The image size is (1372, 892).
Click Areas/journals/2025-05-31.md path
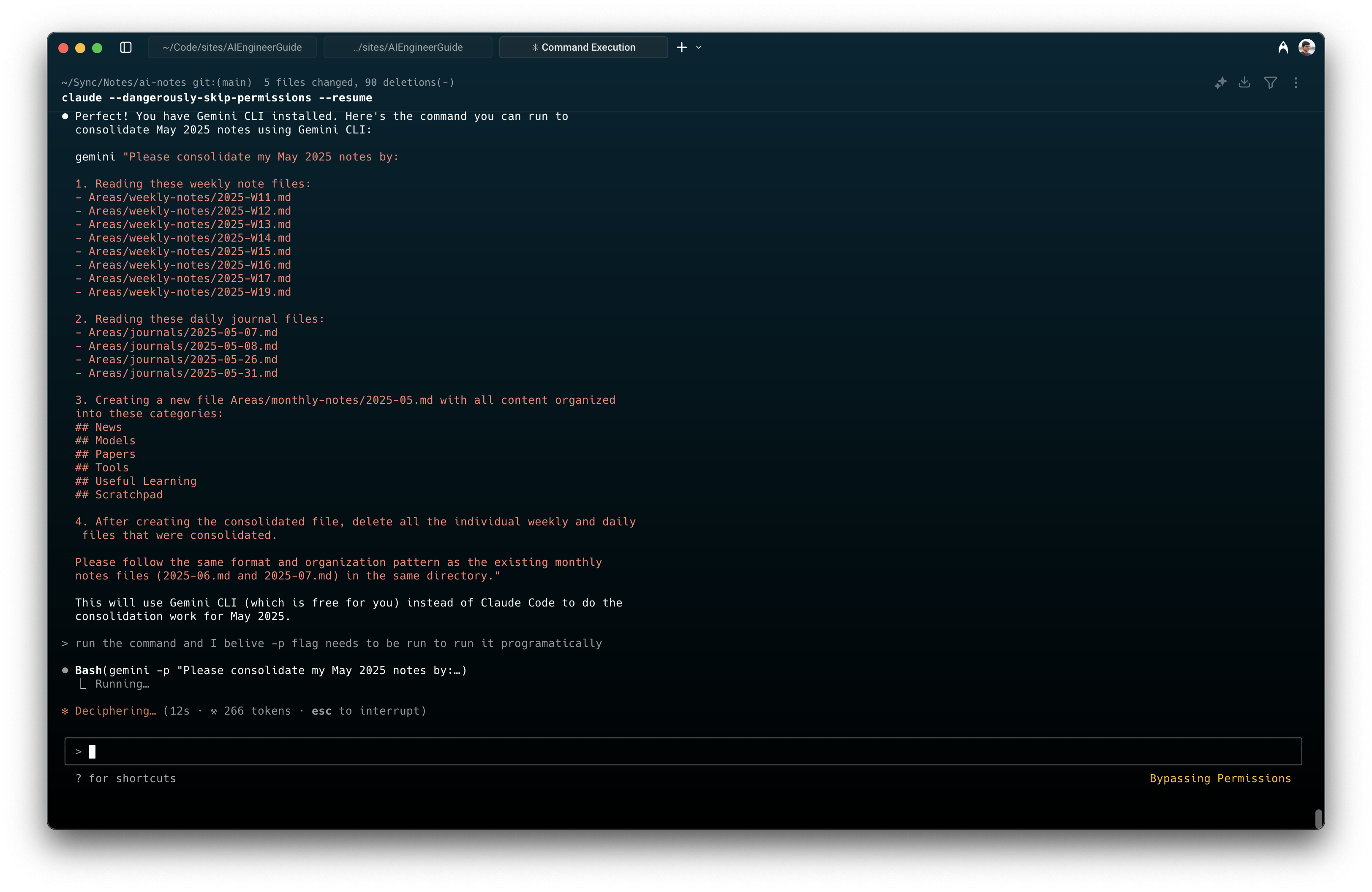point(183,373)
